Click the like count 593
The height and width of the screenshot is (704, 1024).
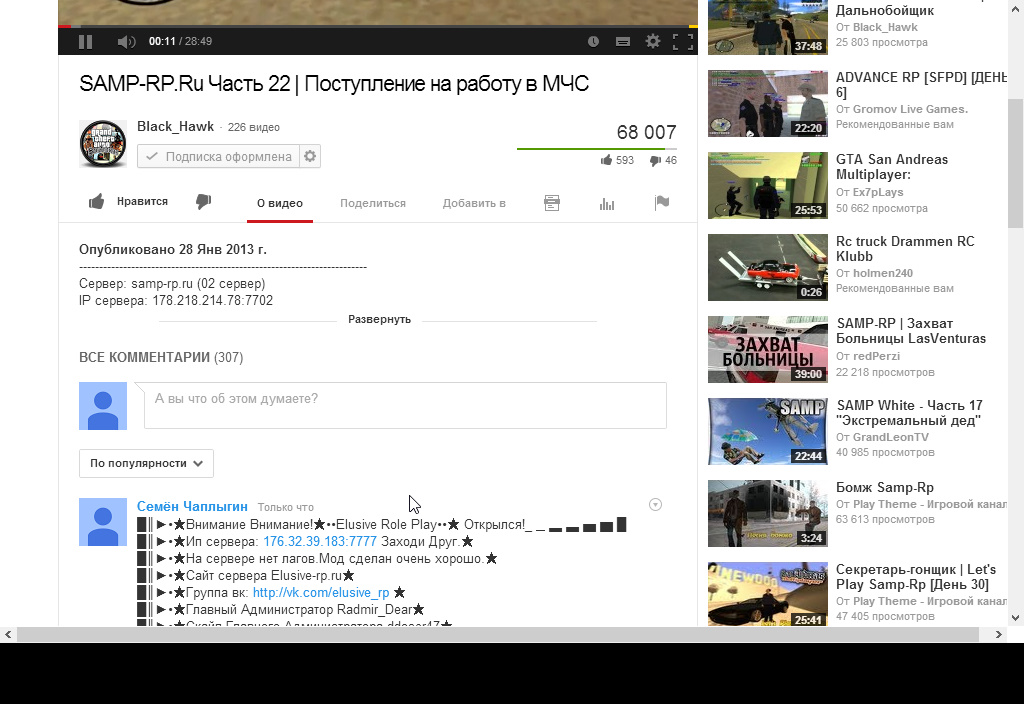(617, 160)
